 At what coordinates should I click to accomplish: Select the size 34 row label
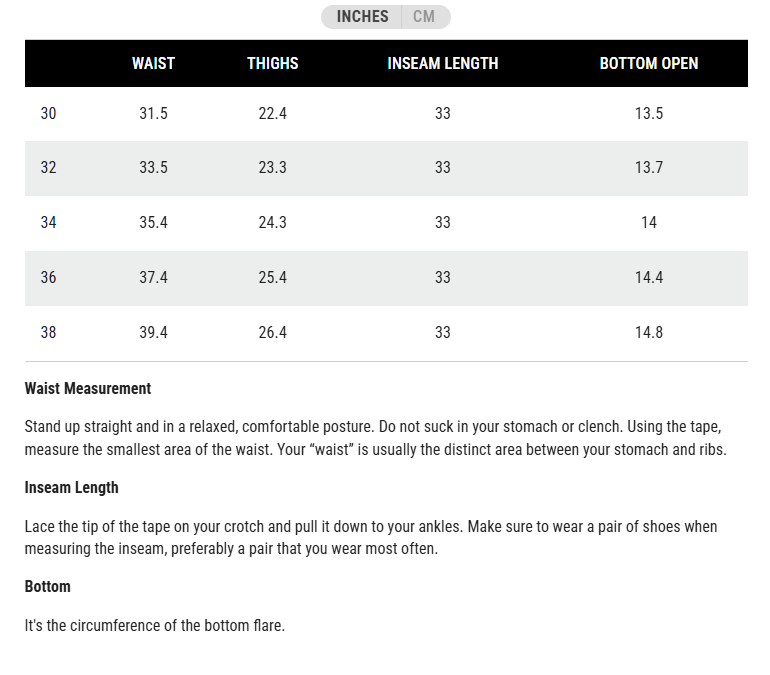click(x=48, y=222)
